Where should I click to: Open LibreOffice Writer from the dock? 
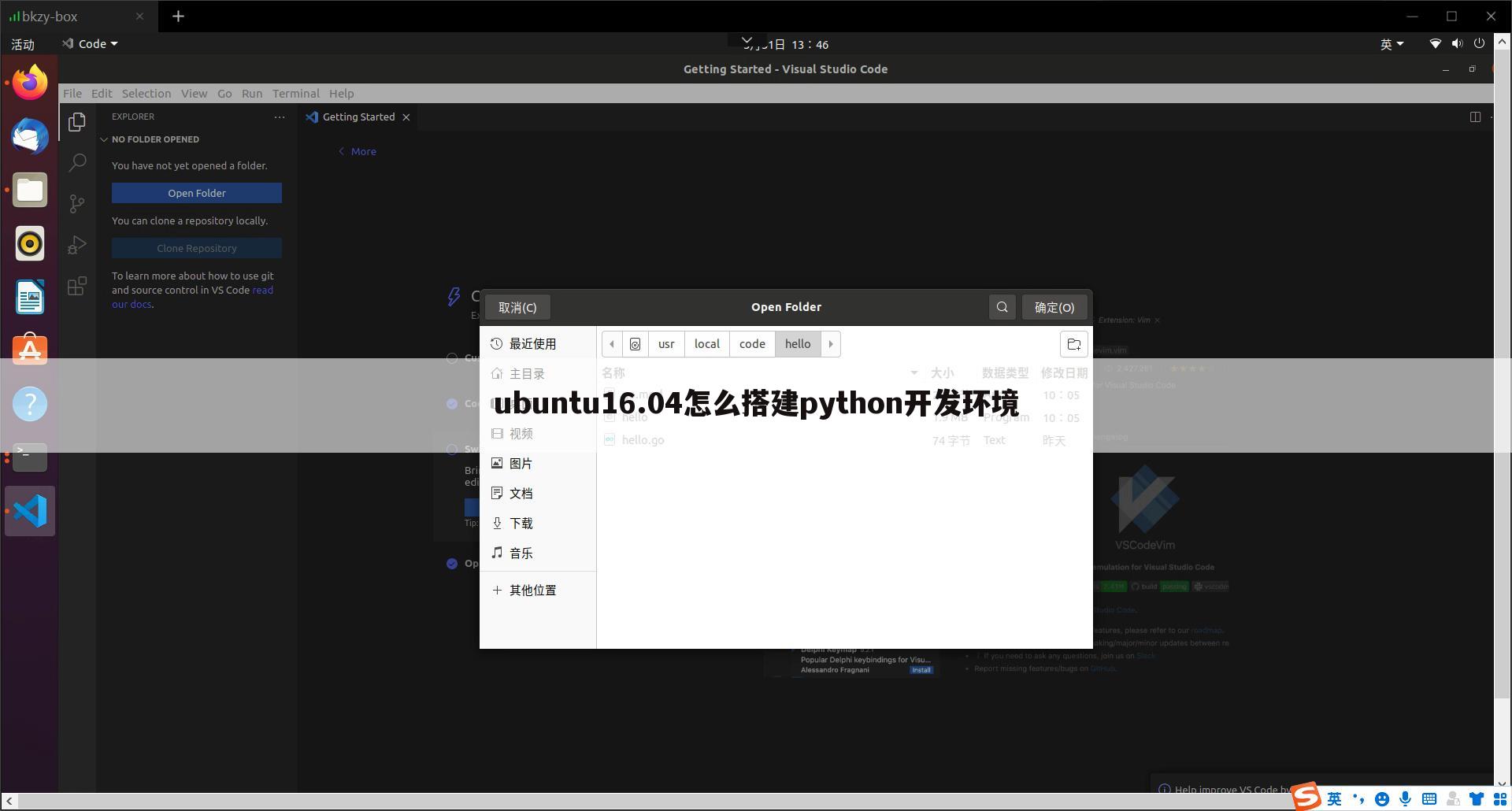(x=30, y=297)
